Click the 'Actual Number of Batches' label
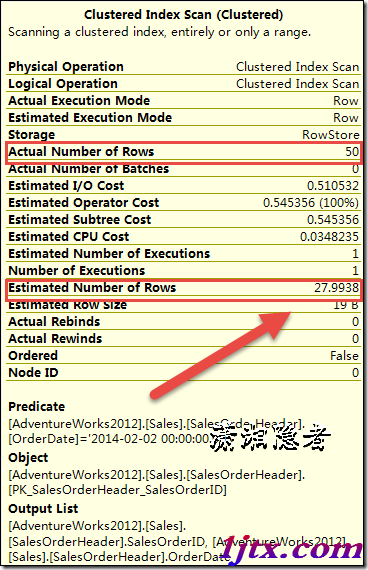 pyautogui.click(x=88, y=169)
